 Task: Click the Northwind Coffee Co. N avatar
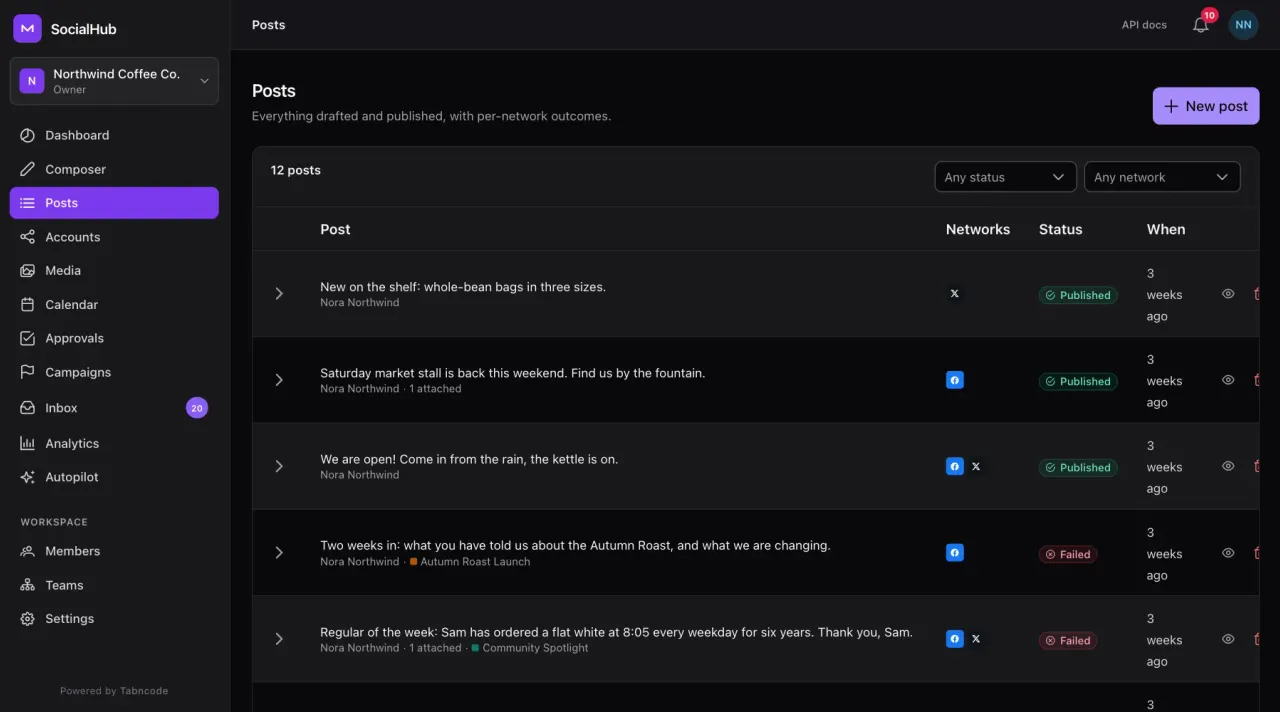pyautogui.click(x=32, y=81)
